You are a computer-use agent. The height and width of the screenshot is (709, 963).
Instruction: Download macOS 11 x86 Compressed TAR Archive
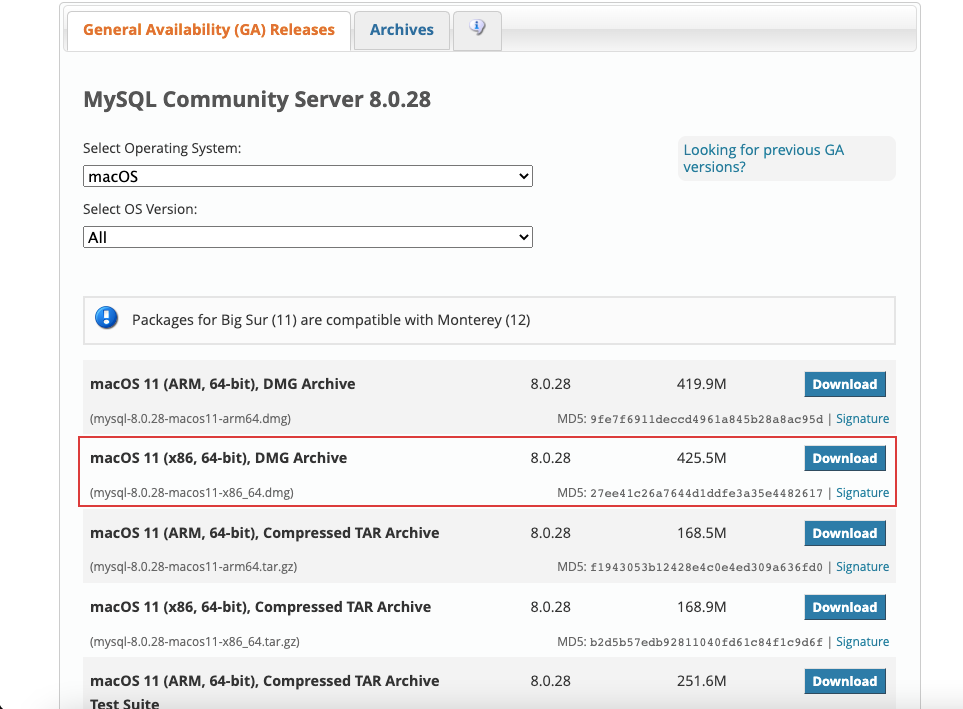(845, 607)
